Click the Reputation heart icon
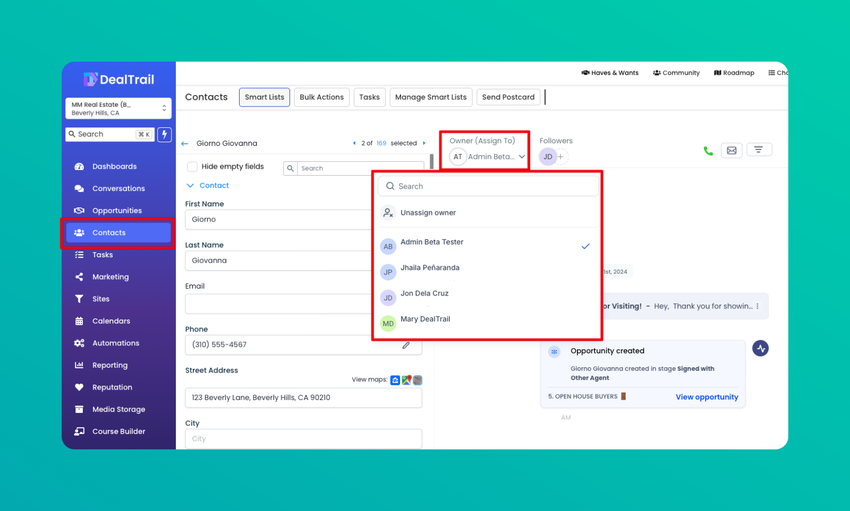Image resolution: width=850 pixels, height=511 pixels. click(x=79, y=387)
